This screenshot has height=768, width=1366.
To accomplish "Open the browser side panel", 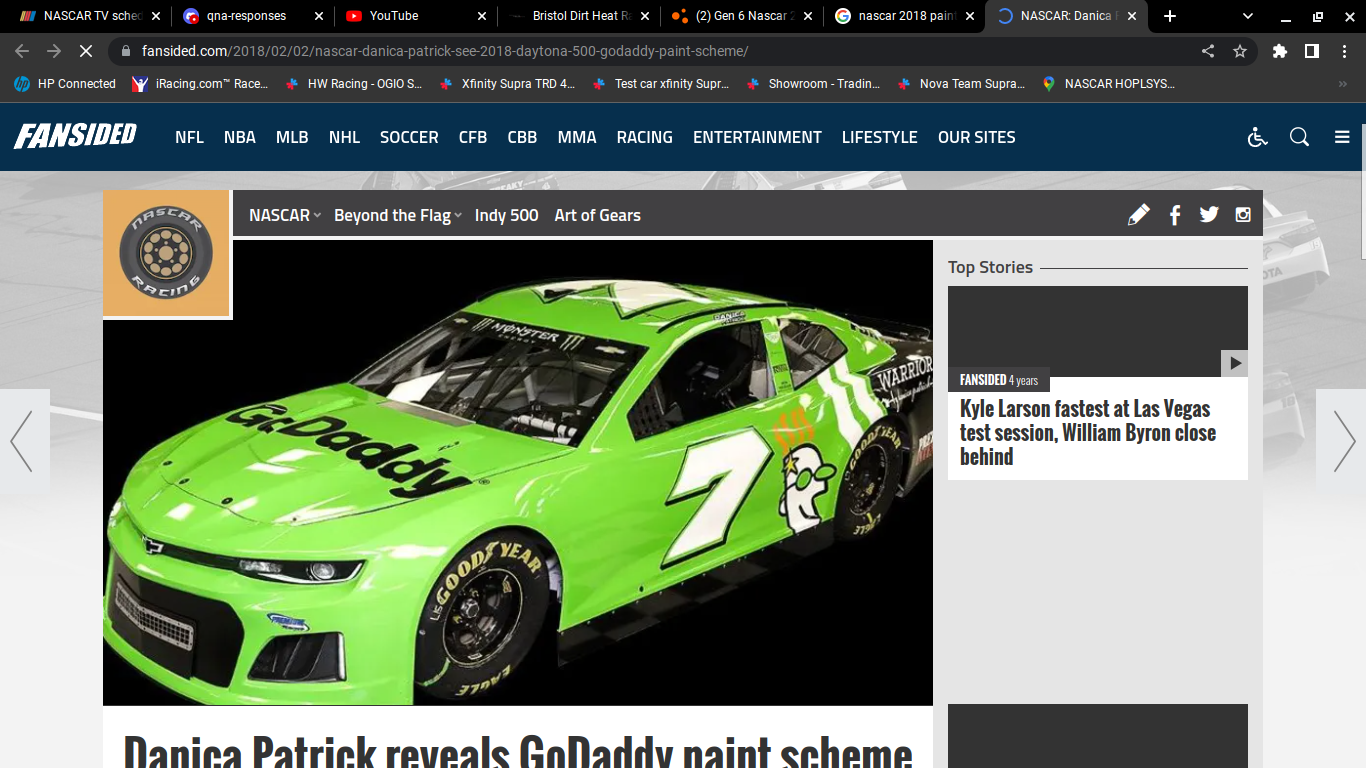I will coord(1312,51).
